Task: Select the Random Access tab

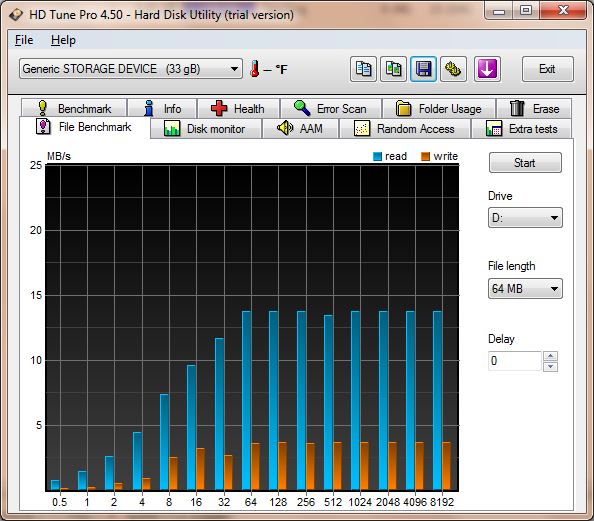Action: coord(405,129)
